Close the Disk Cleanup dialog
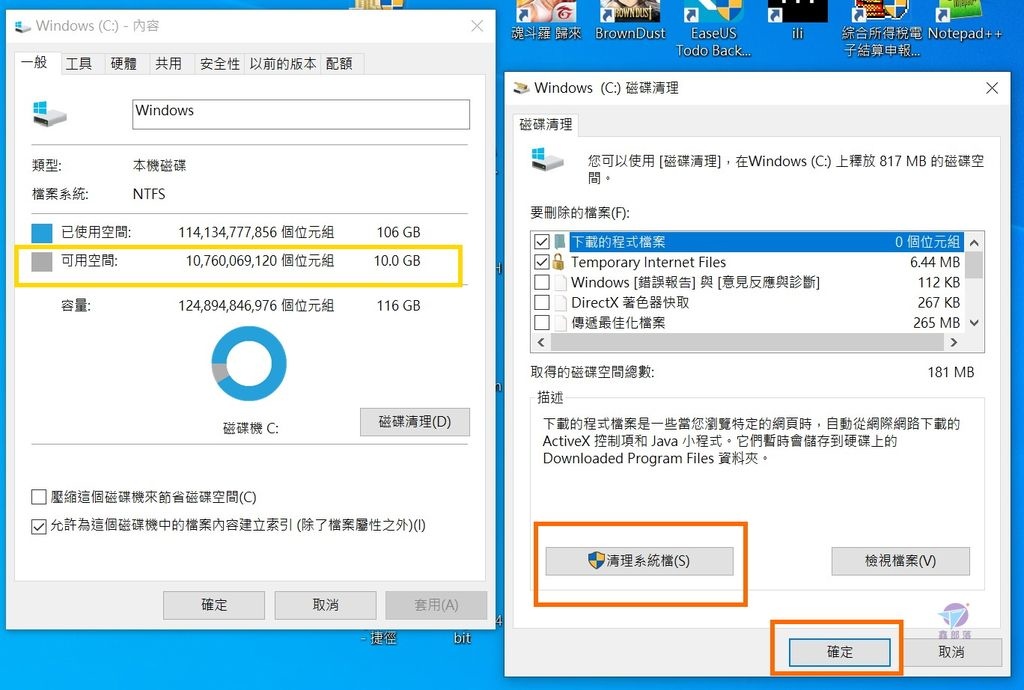This screenshot has width=1024, height=690. (991, 88)
